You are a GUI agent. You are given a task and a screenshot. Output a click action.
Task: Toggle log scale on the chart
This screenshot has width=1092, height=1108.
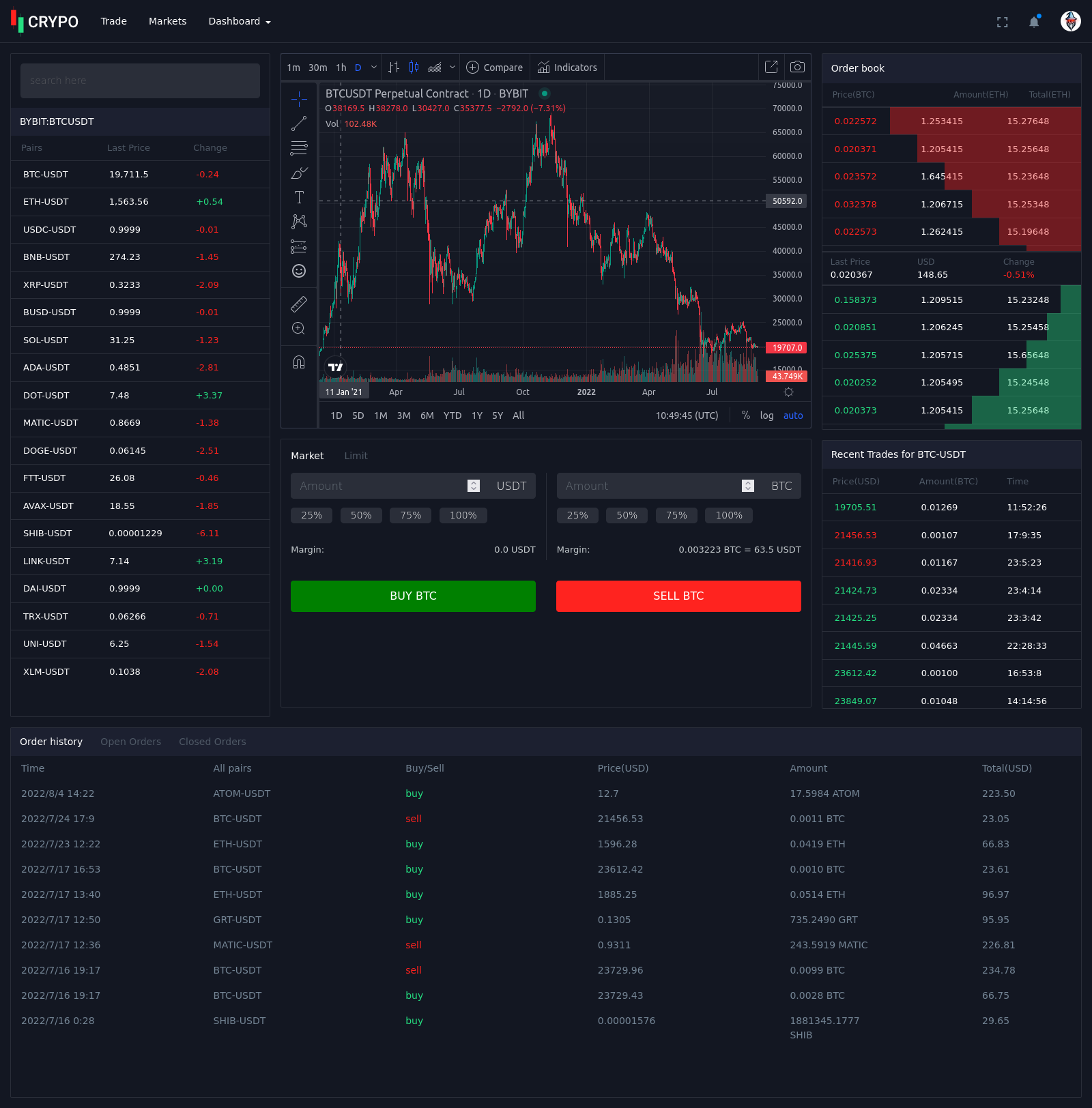coord(766,415)
